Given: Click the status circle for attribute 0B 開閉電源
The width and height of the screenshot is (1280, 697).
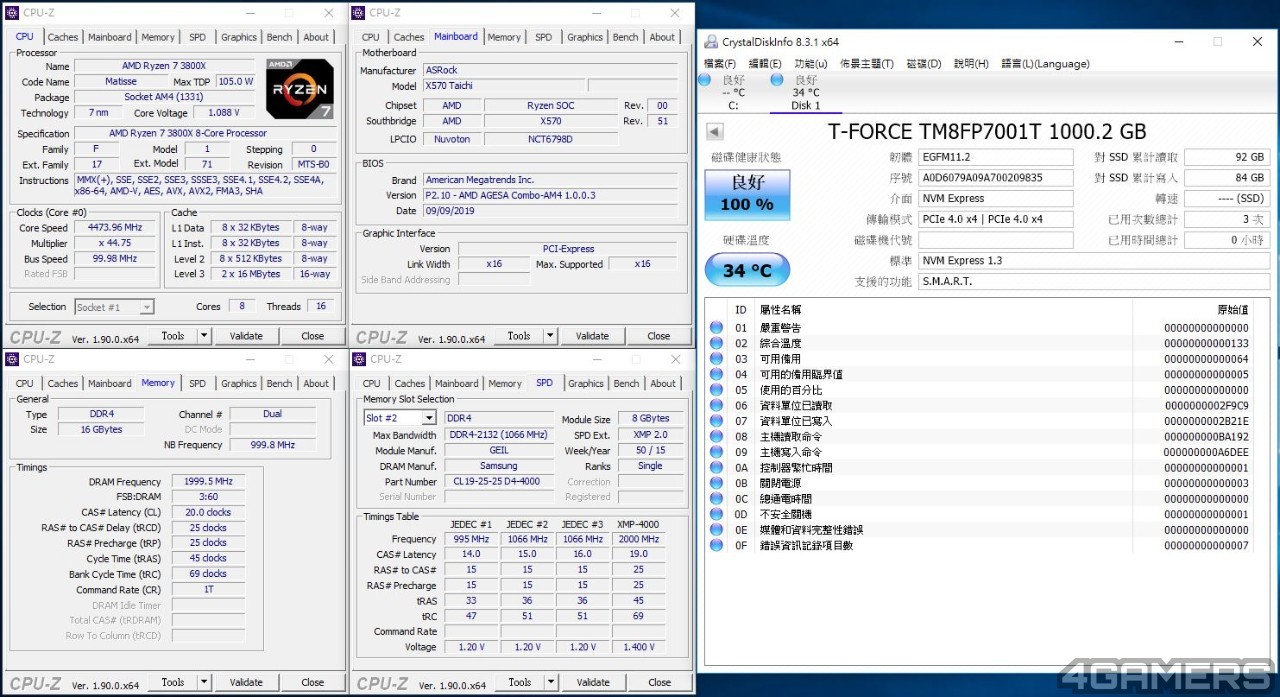Looking at the screenshot, I should click(716, 483).
